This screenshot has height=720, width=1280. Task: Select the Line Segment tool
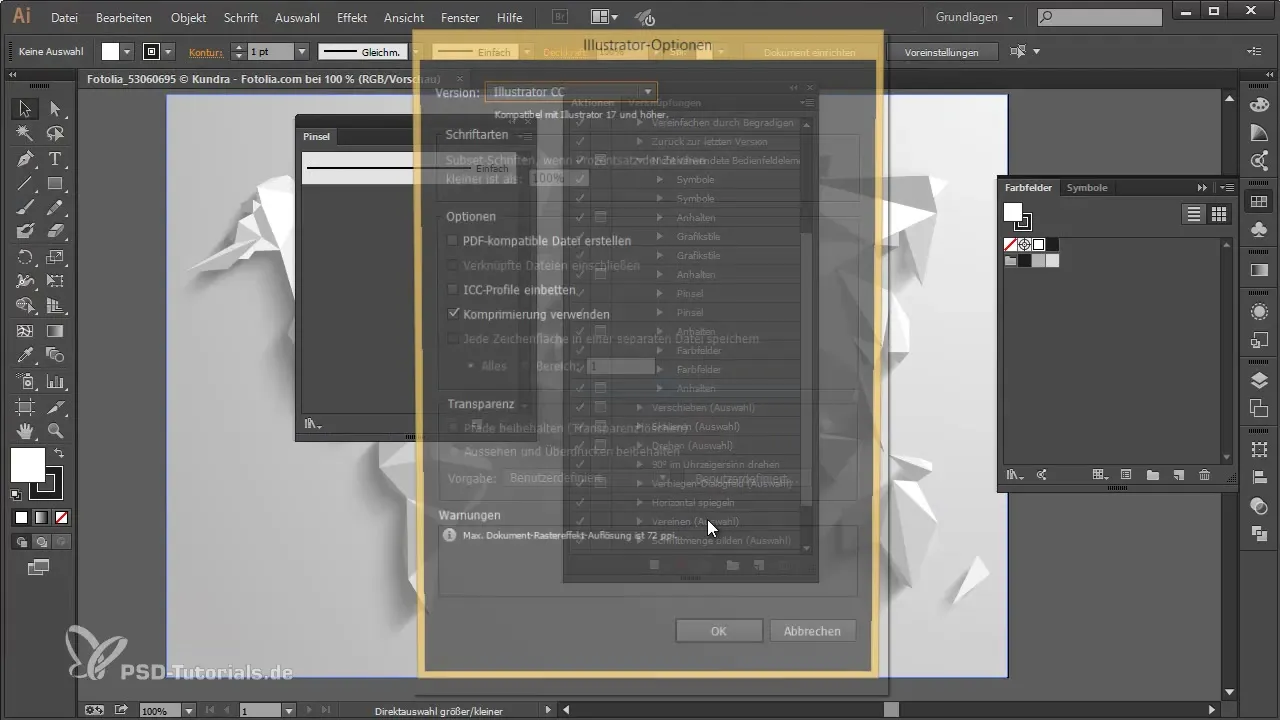click(x=25, y=183)
